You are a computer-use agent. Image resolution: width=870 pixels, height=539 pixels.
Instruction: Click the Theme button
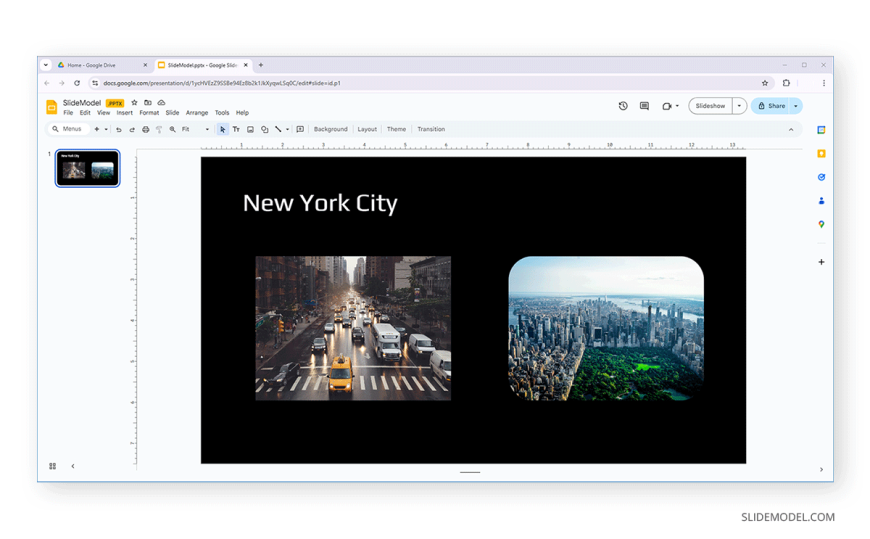(396, 129)
